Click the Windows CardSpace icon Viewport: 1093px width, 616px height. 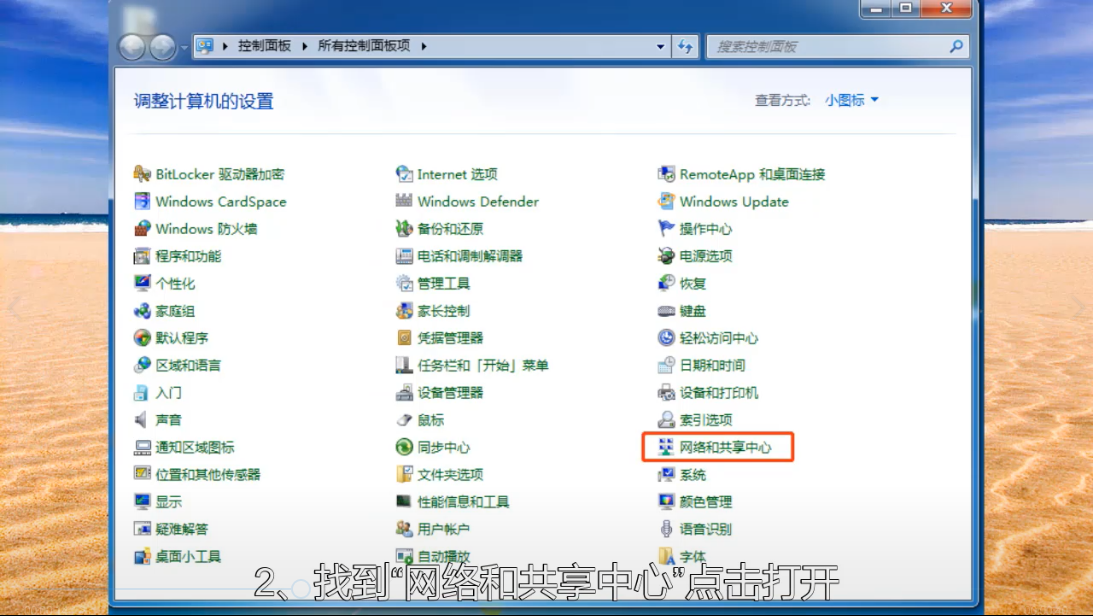point(142,201)
